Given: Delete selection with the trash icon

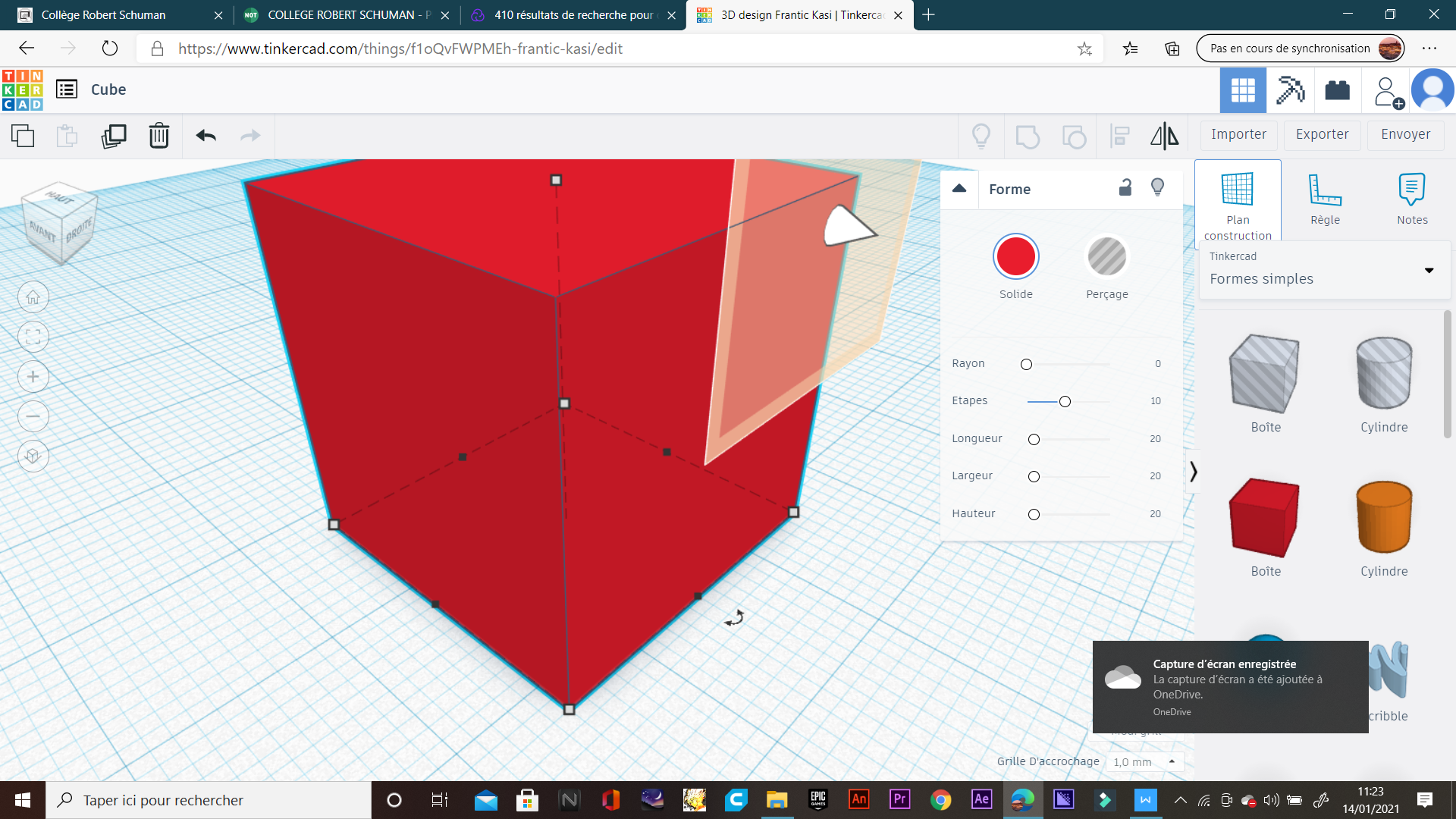Looking at the screenshot, I should point(159,136).
